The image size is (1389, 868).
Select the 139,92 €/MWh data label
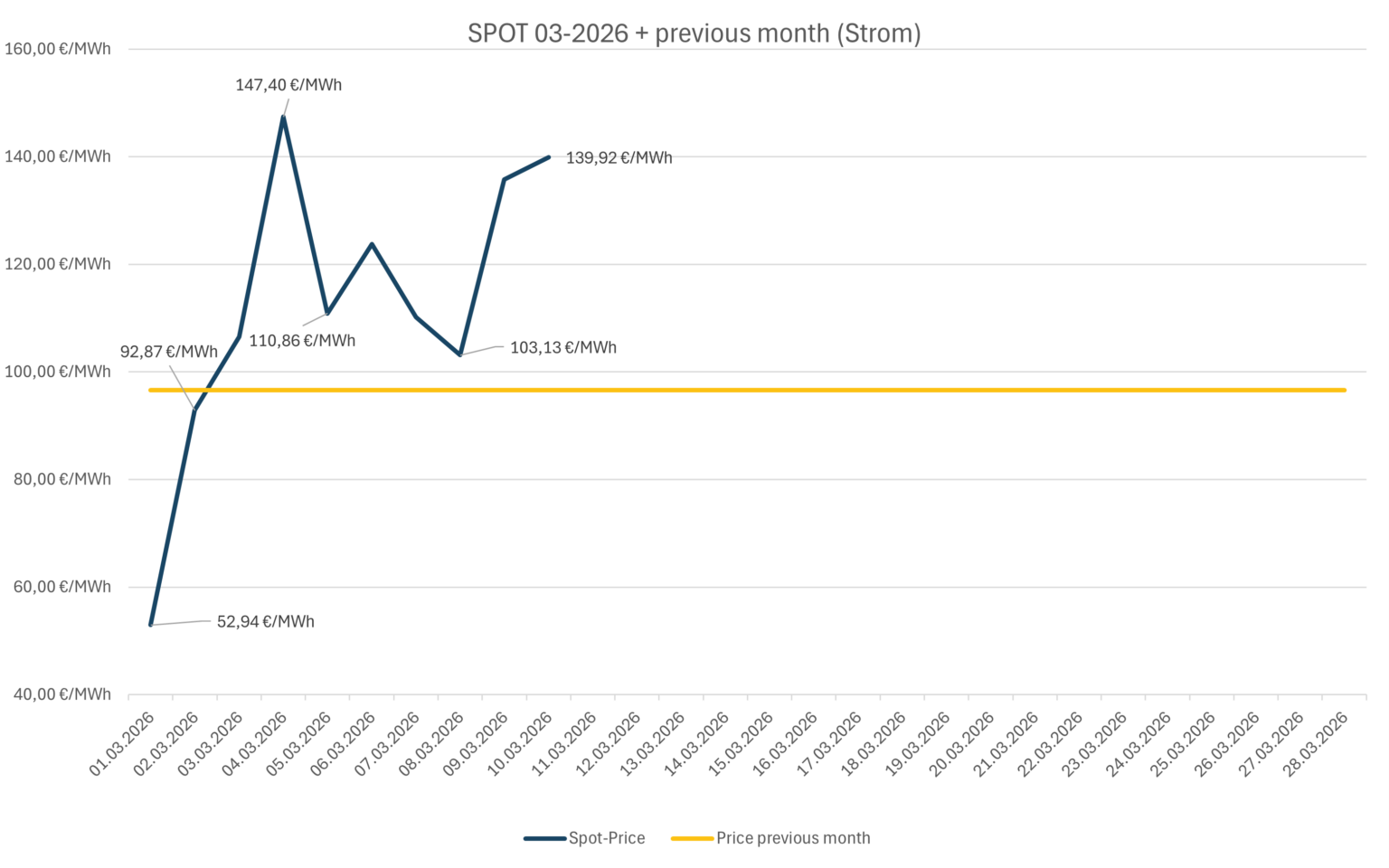[x=619, y=158]
